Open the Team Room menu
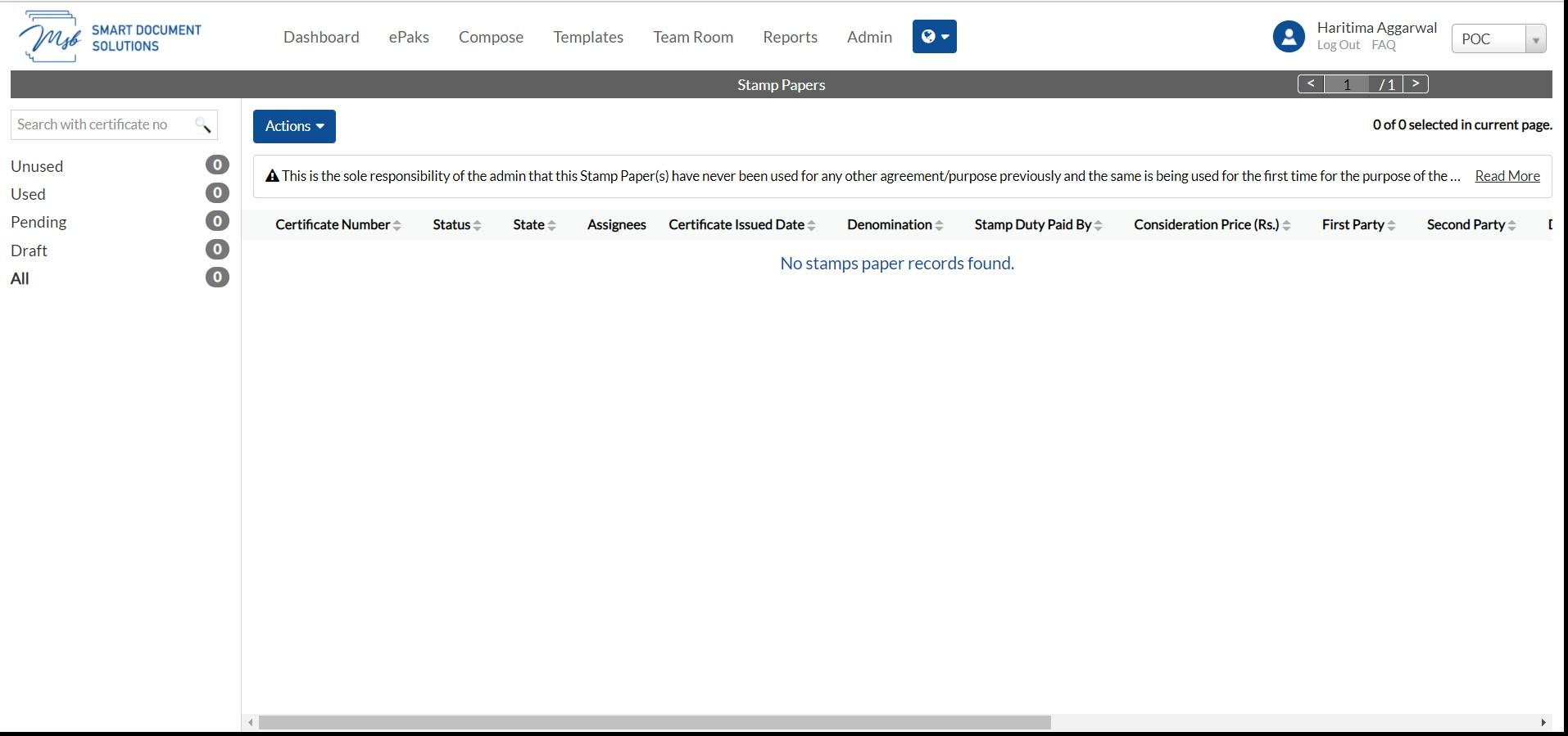The height and width of the screenshot is (736, 1568). [x=693, y=37]
